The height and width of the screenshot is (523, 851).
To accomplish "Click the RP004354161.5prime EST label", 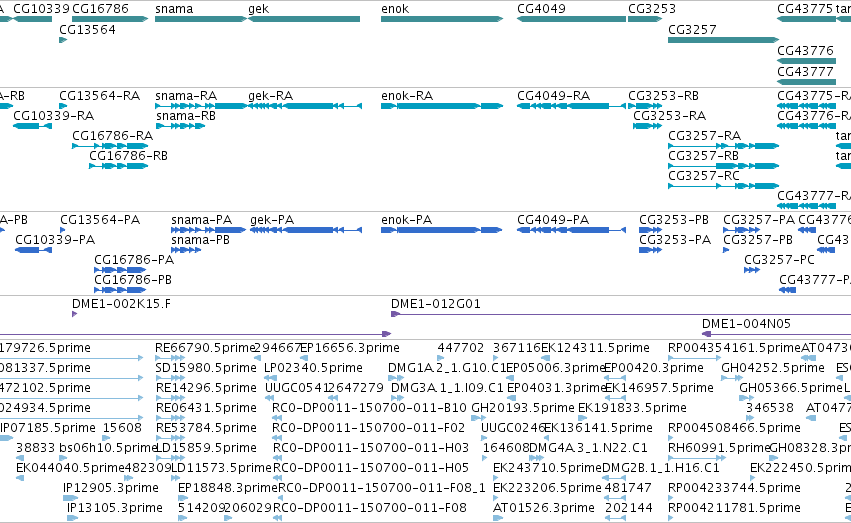I will 735,348.
